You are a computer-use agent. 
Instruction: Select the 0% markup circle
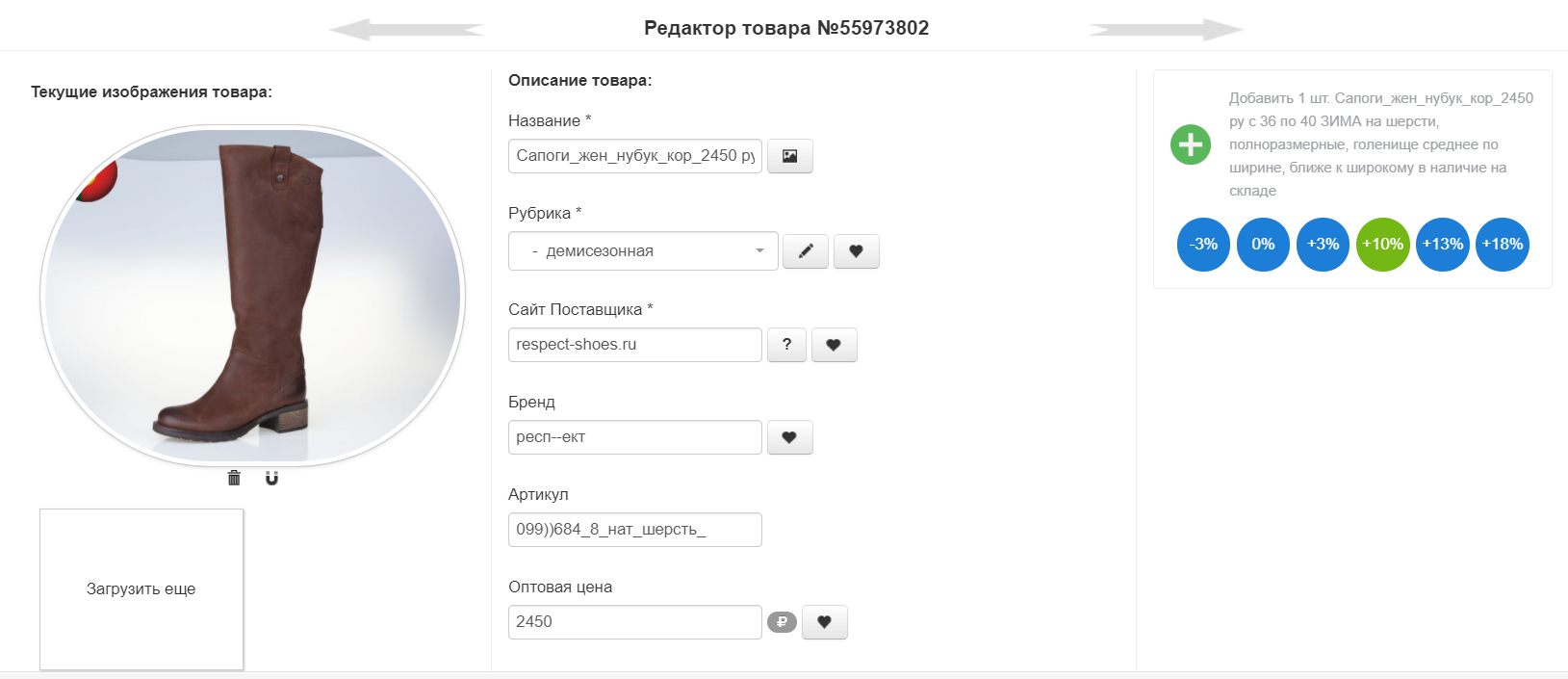coord(1263,245)
